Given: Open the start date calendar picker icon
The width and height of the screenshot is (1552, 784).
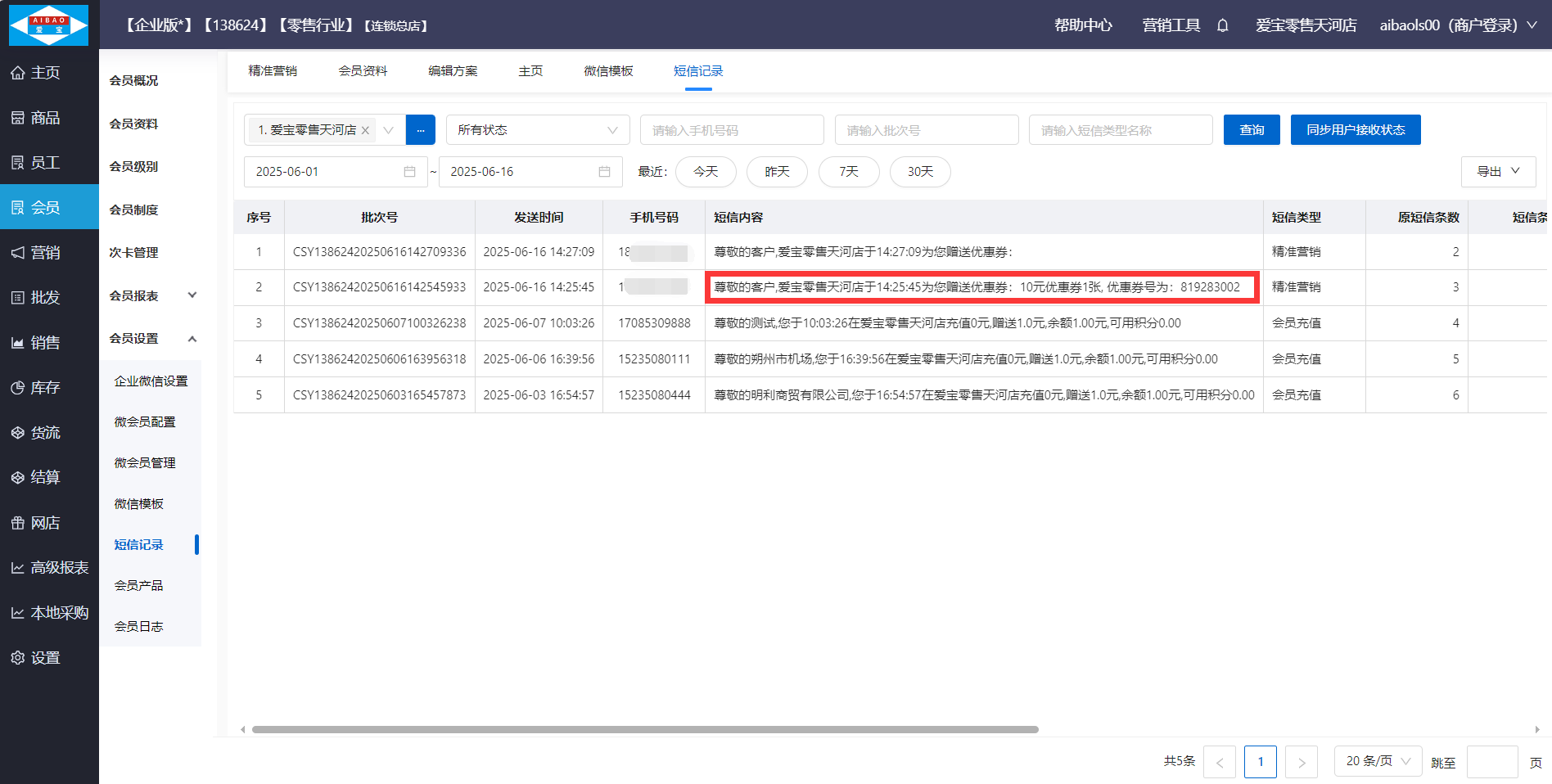Looking at the screenshot, I should tap(409, 172).
